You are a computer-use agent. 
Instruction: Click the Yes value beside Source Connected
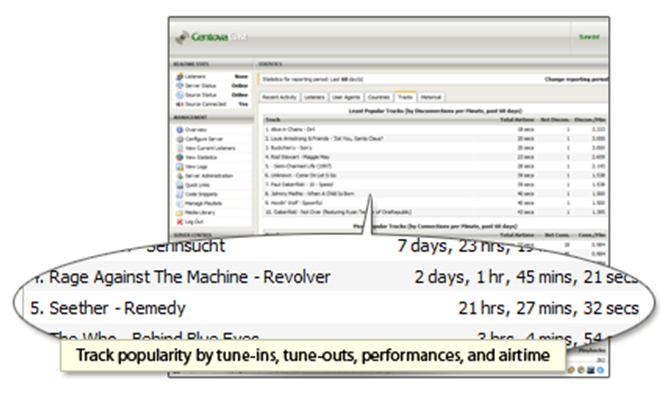[243, 104]
